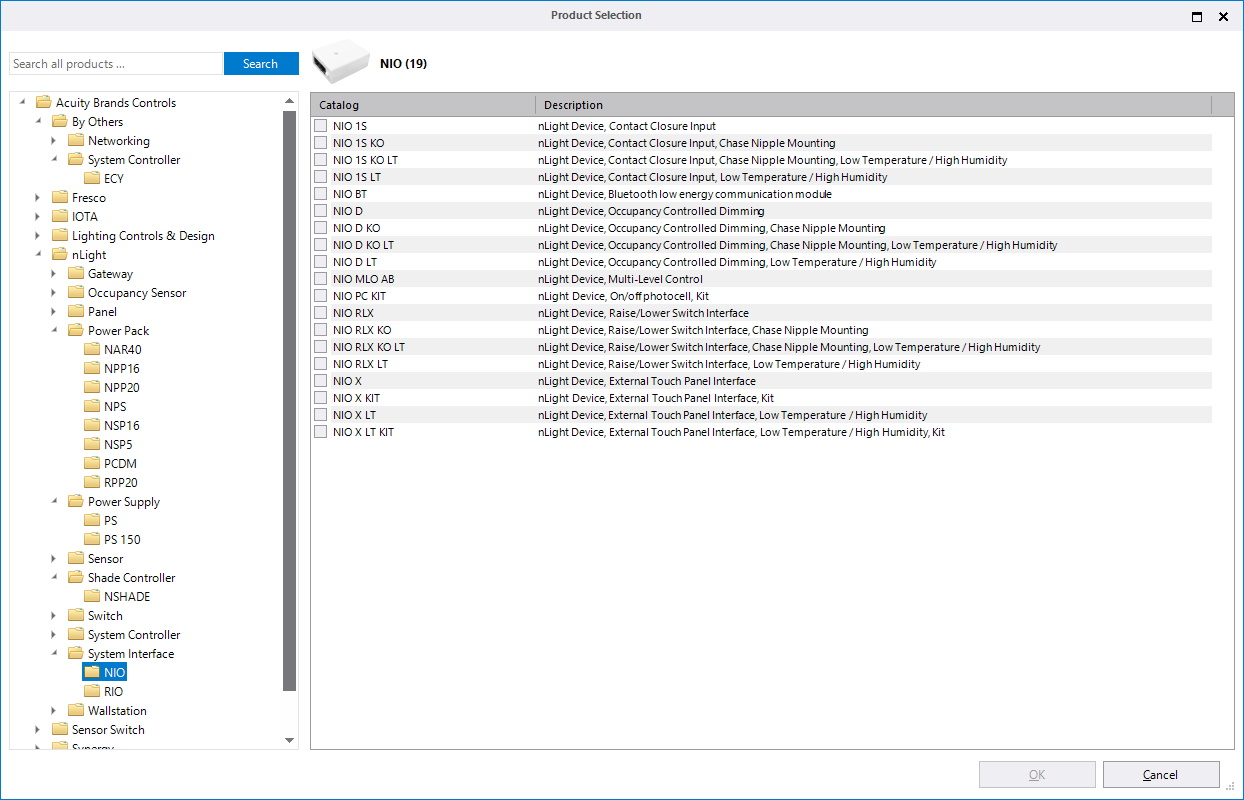Click the NSP16 folder icon
This screenshot has height=800, width=1244.
(92, 426)
